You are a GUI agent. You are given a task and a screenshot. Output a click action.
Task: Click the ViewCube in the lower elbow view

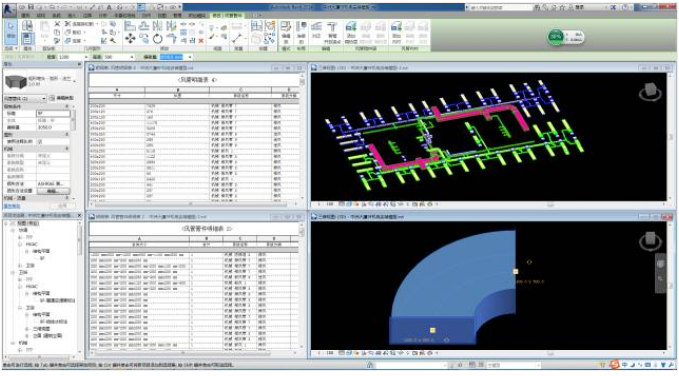click(x=650, y=240)
